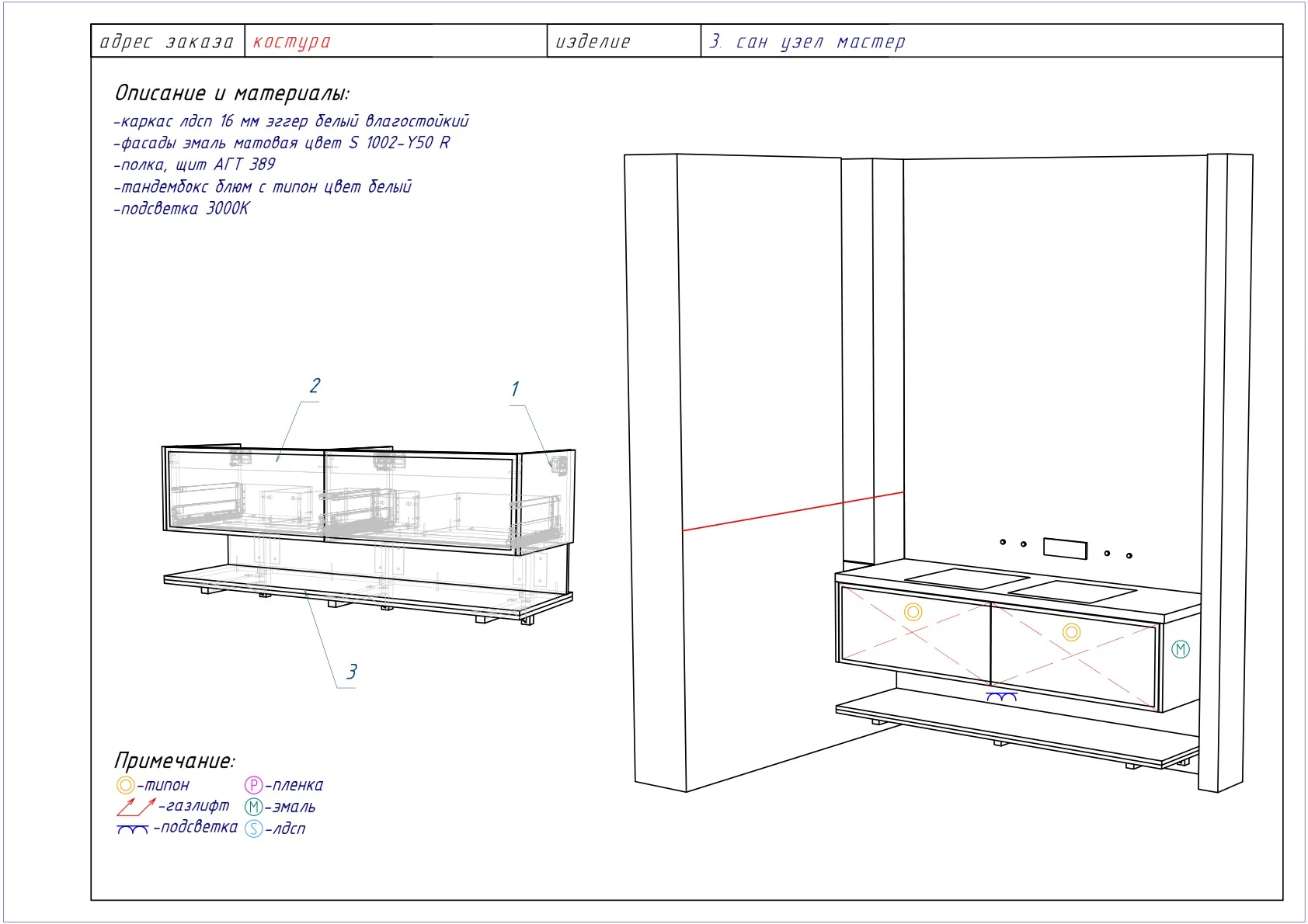Select line 'каркас лдсп 16 мм эггер белый влагостойкий'
Image resolution: width=1308 pixels, height=924 pixels.
[291, 121]
